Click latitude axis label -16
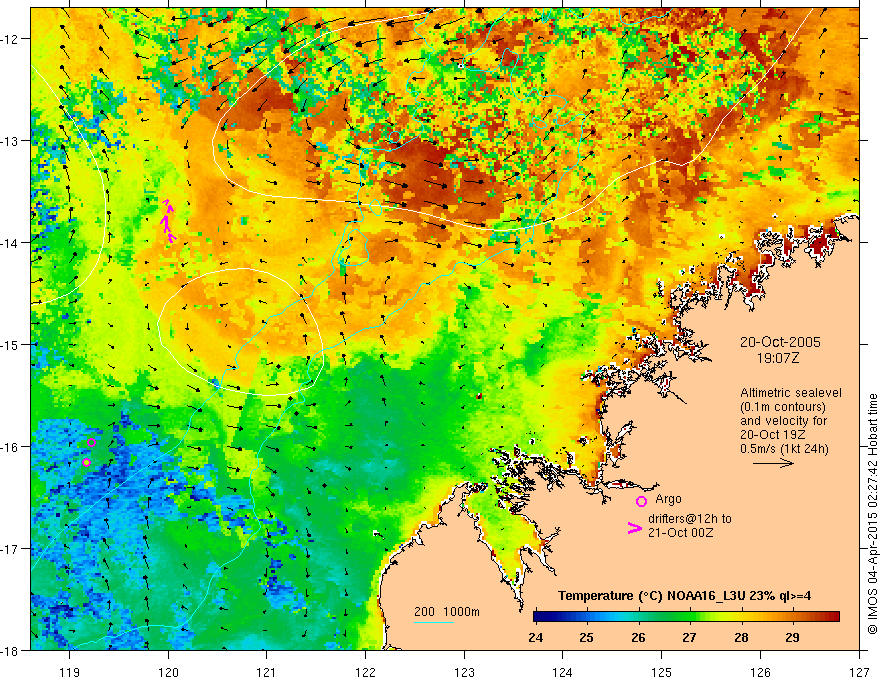The image size is (880, 680). click(x=10, y=447)
